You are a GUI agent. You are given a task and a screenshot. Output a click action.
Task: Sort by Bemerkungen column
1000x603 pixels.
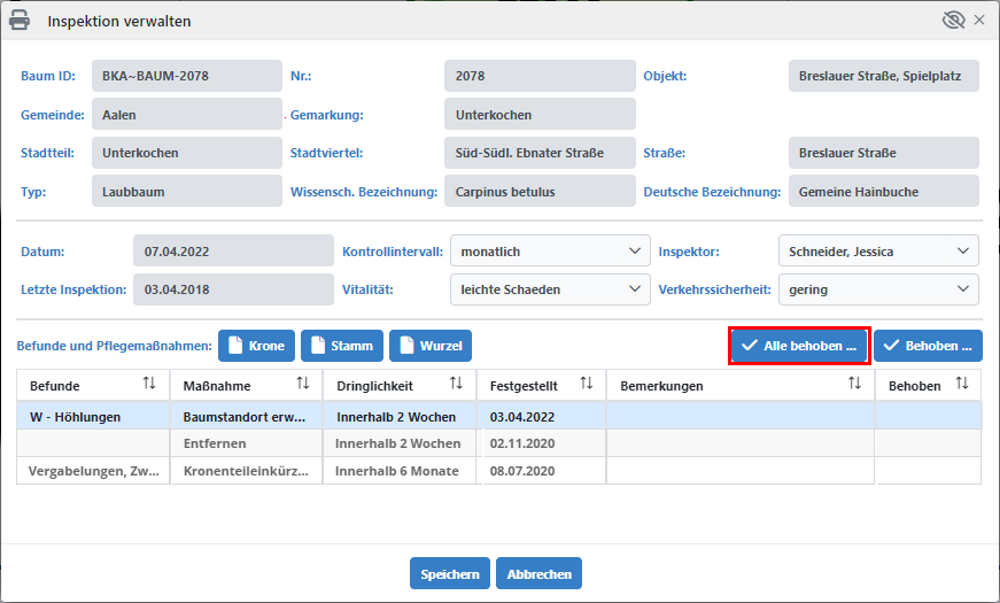pos(855,384)
